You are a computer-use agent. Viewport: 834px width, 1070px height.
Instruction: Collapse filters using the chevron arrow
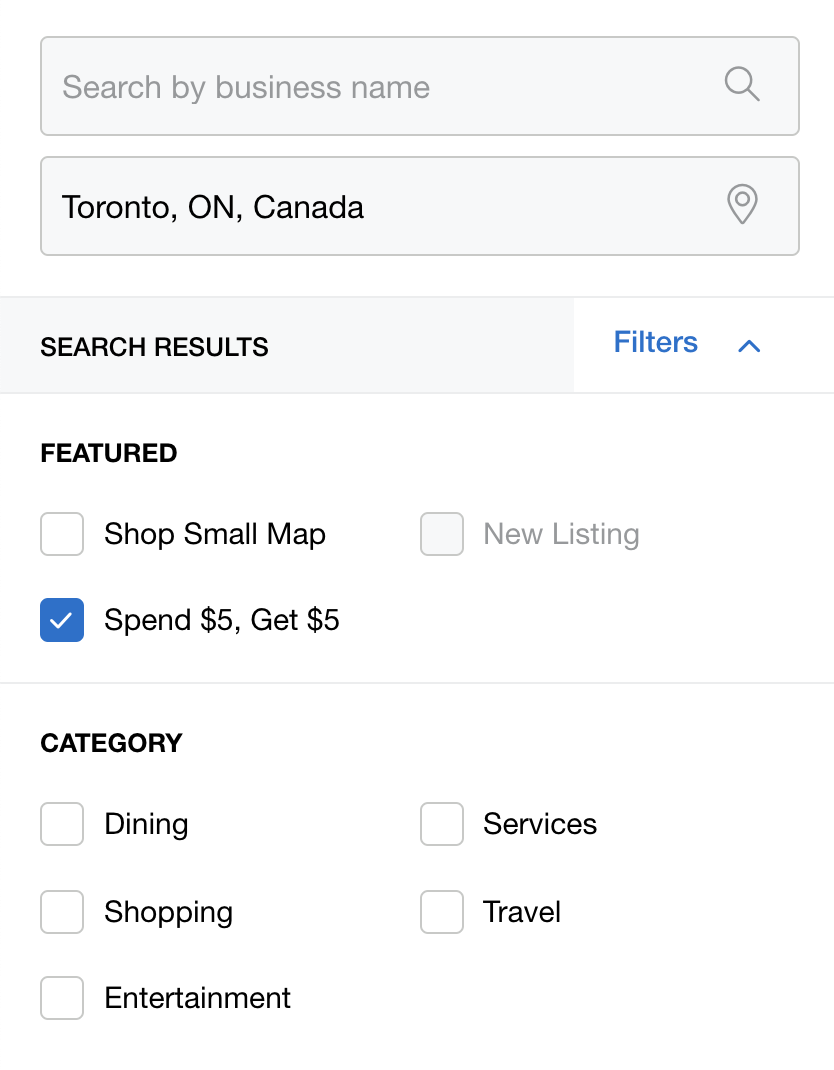(749, 346)
